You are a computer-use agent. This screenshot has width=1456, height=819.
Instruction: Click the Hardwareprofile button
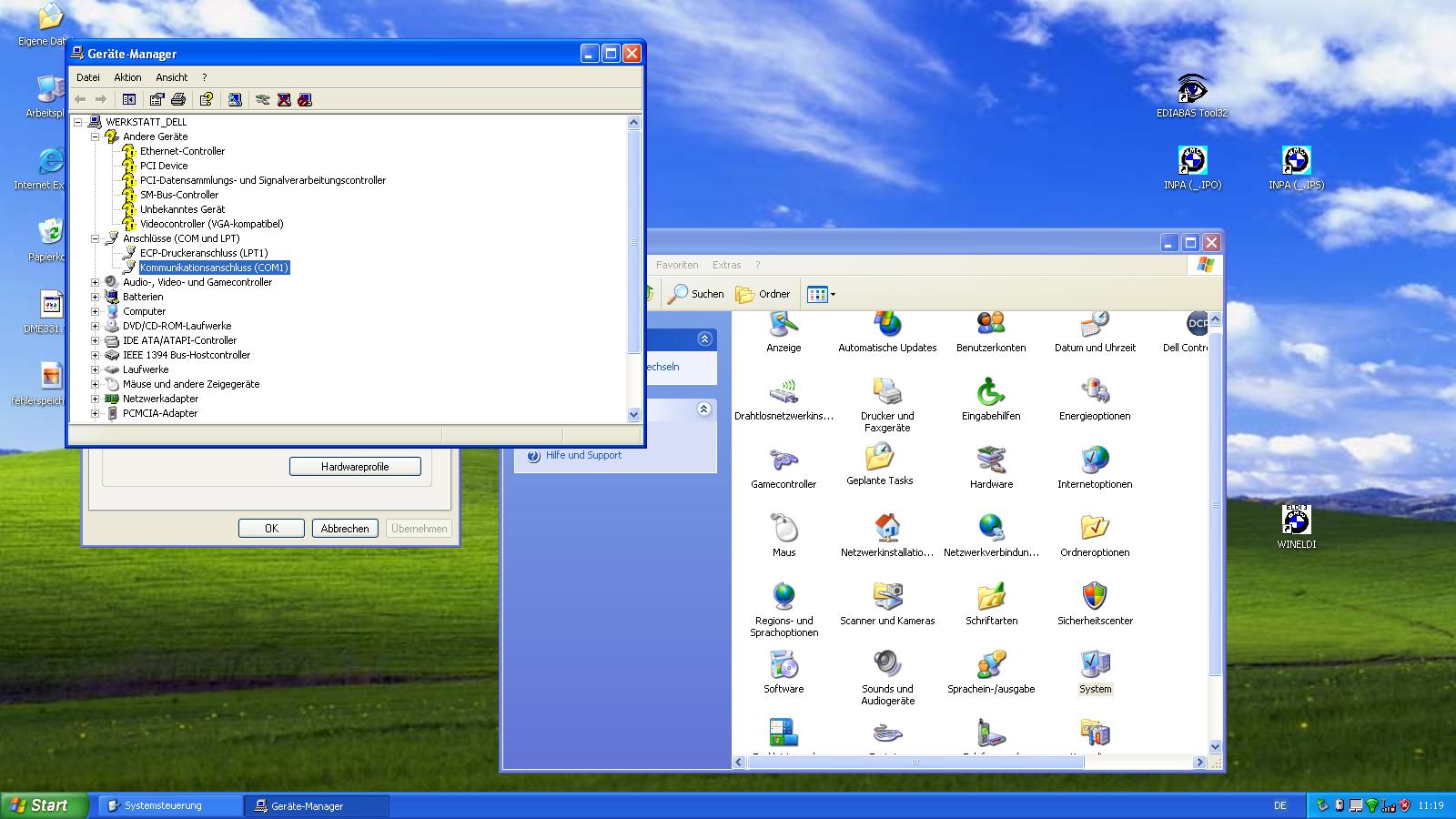point(355,467)
